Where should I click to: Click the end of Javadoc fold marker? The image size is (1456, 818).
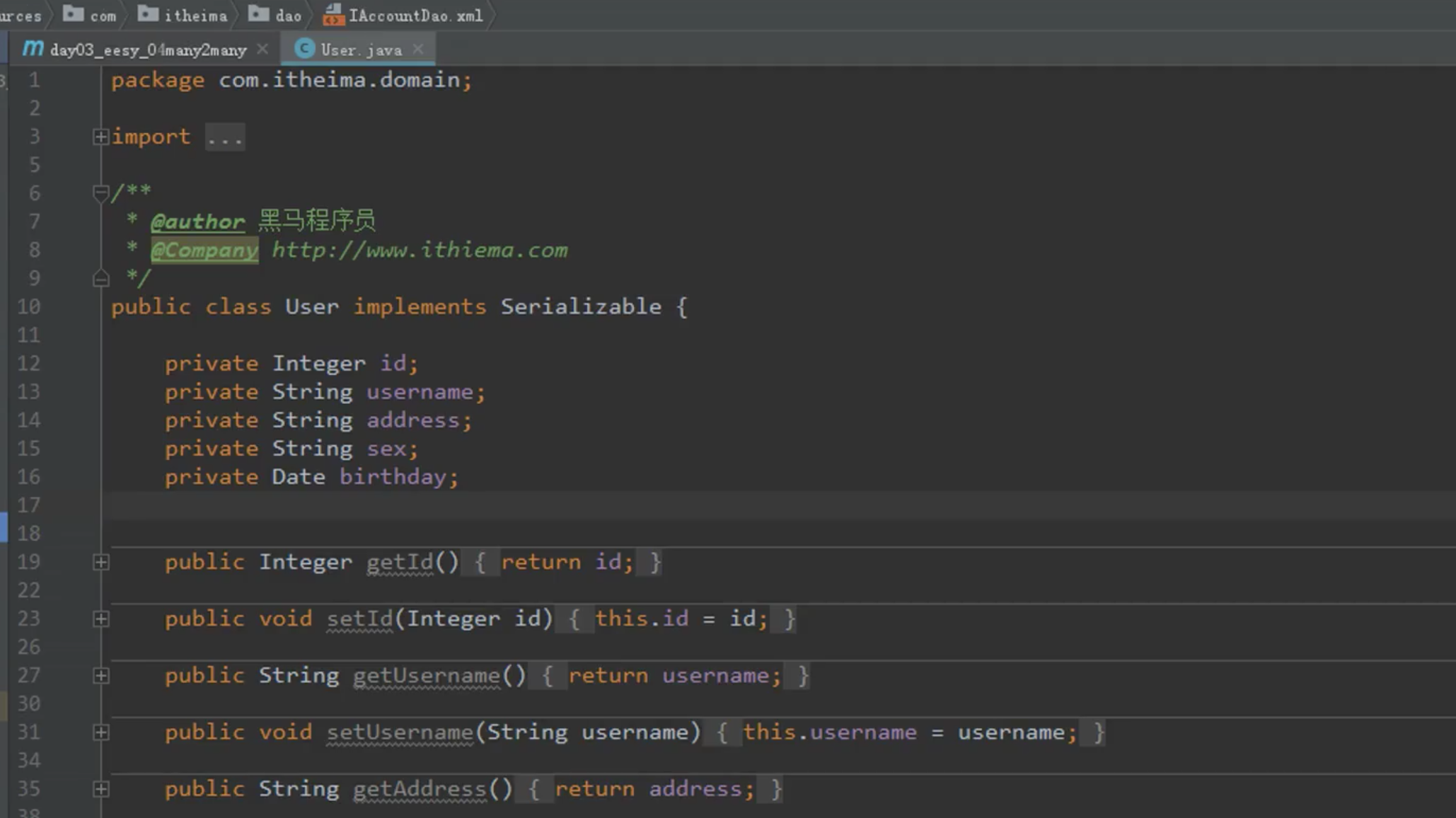click(x=100, y=279)
